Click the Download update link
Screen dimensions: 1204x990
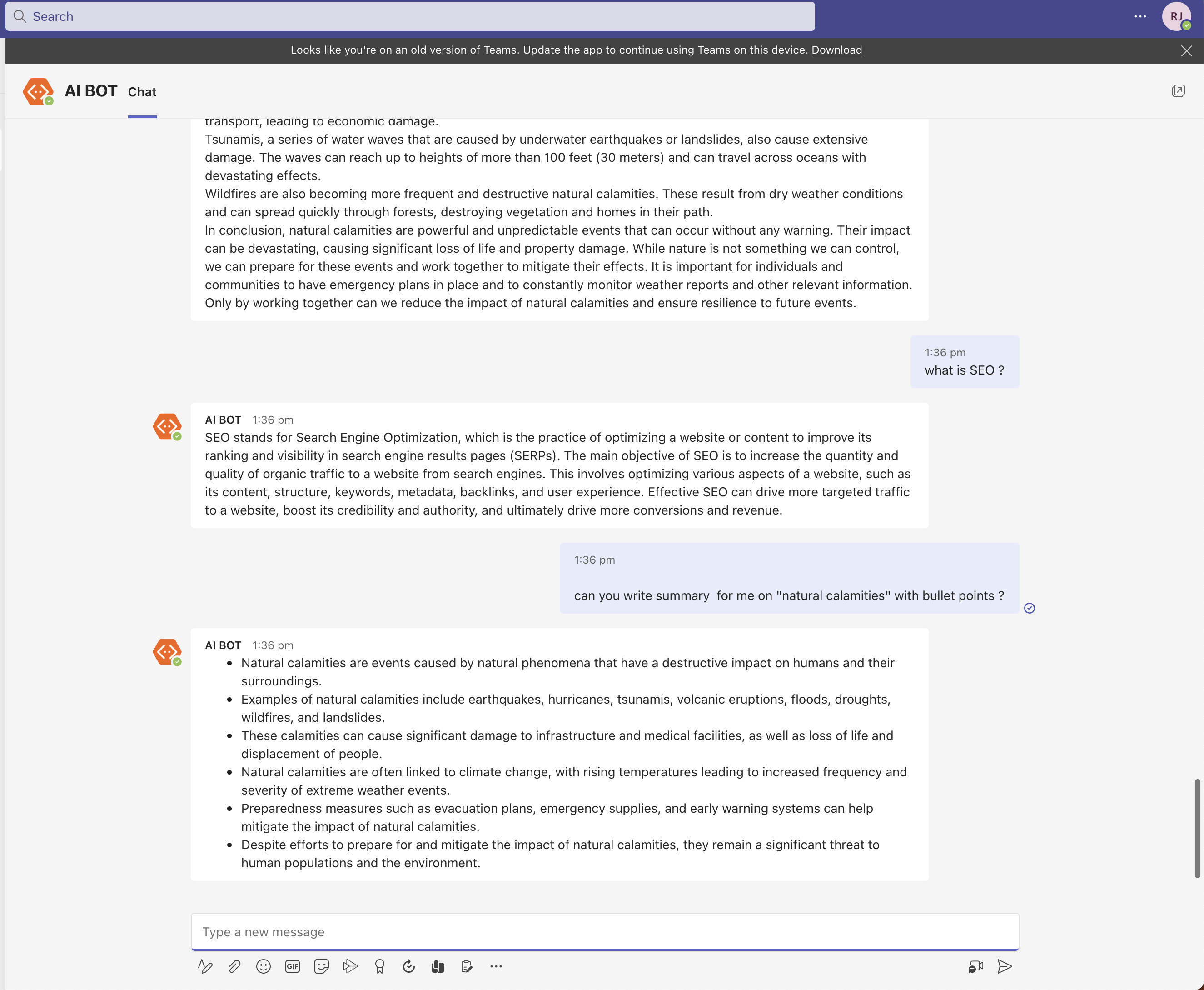(836, 50)
